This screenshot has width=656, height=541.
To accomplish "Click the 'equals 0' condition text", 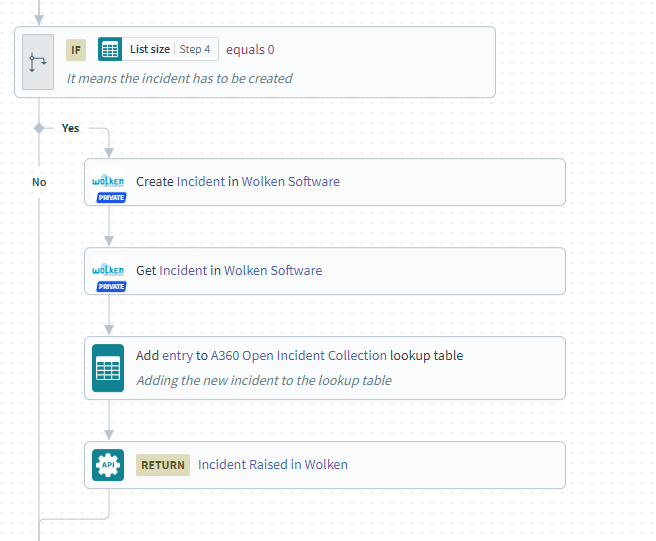I will (x=250, y=49).
